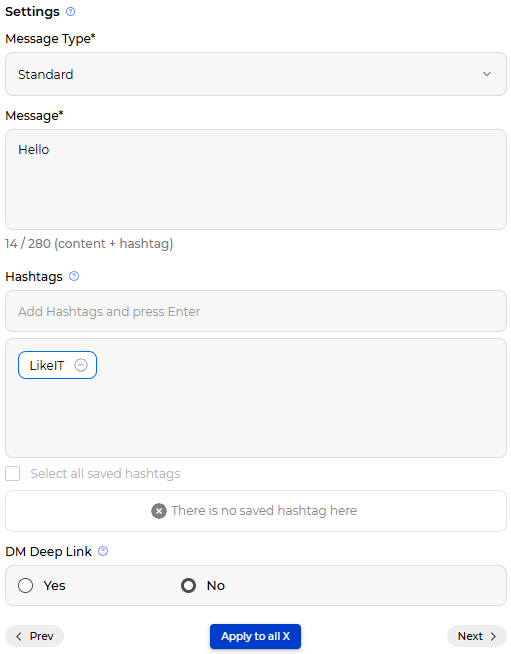Viewport: 511px width, 654px height.
Task: Click the dropdown arrow beside Standard
Action: point(487,74)
